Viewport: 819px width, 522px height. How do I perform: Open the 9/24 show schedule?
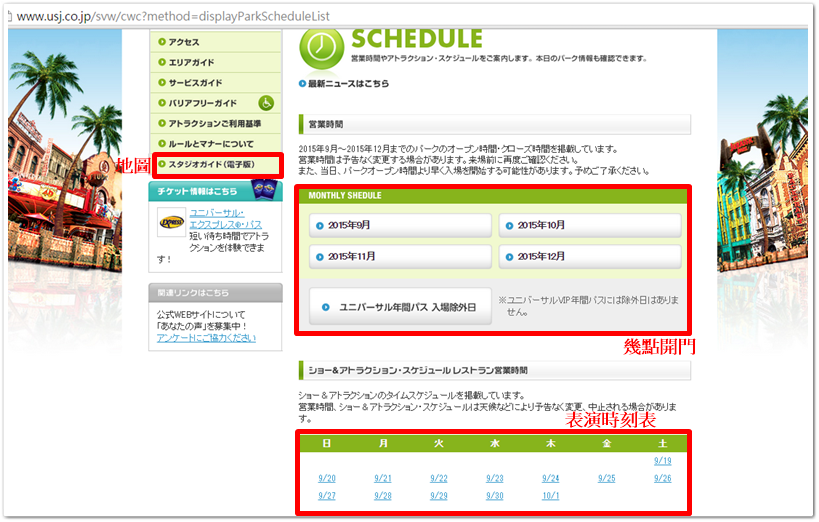pos(551,478)
